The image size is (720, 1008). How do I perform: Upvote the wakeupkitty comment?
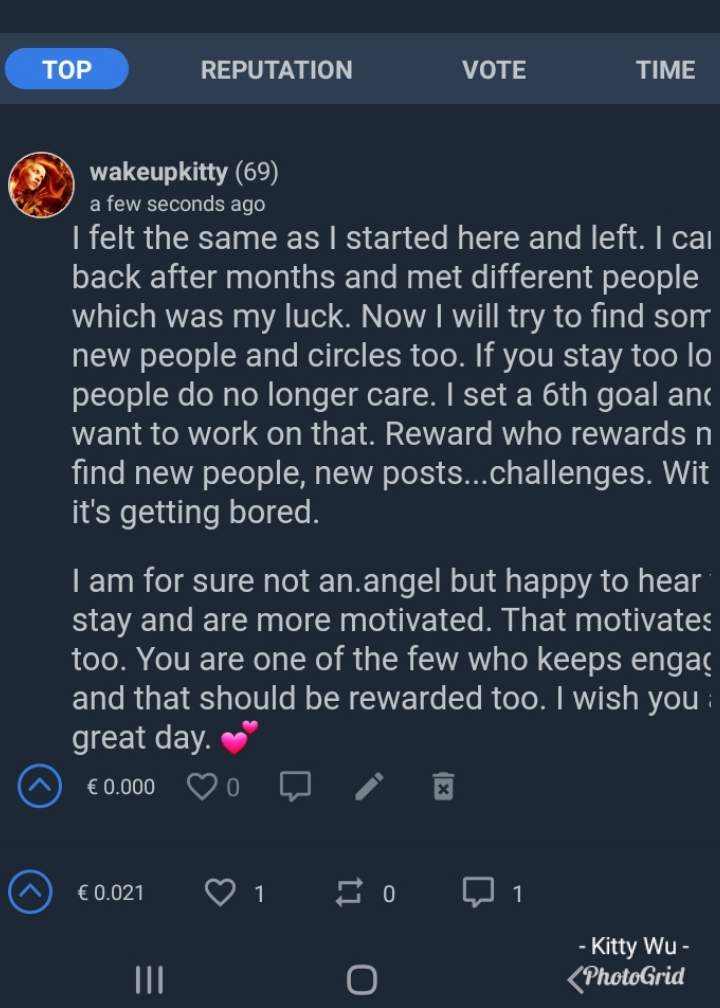[41, 788]
